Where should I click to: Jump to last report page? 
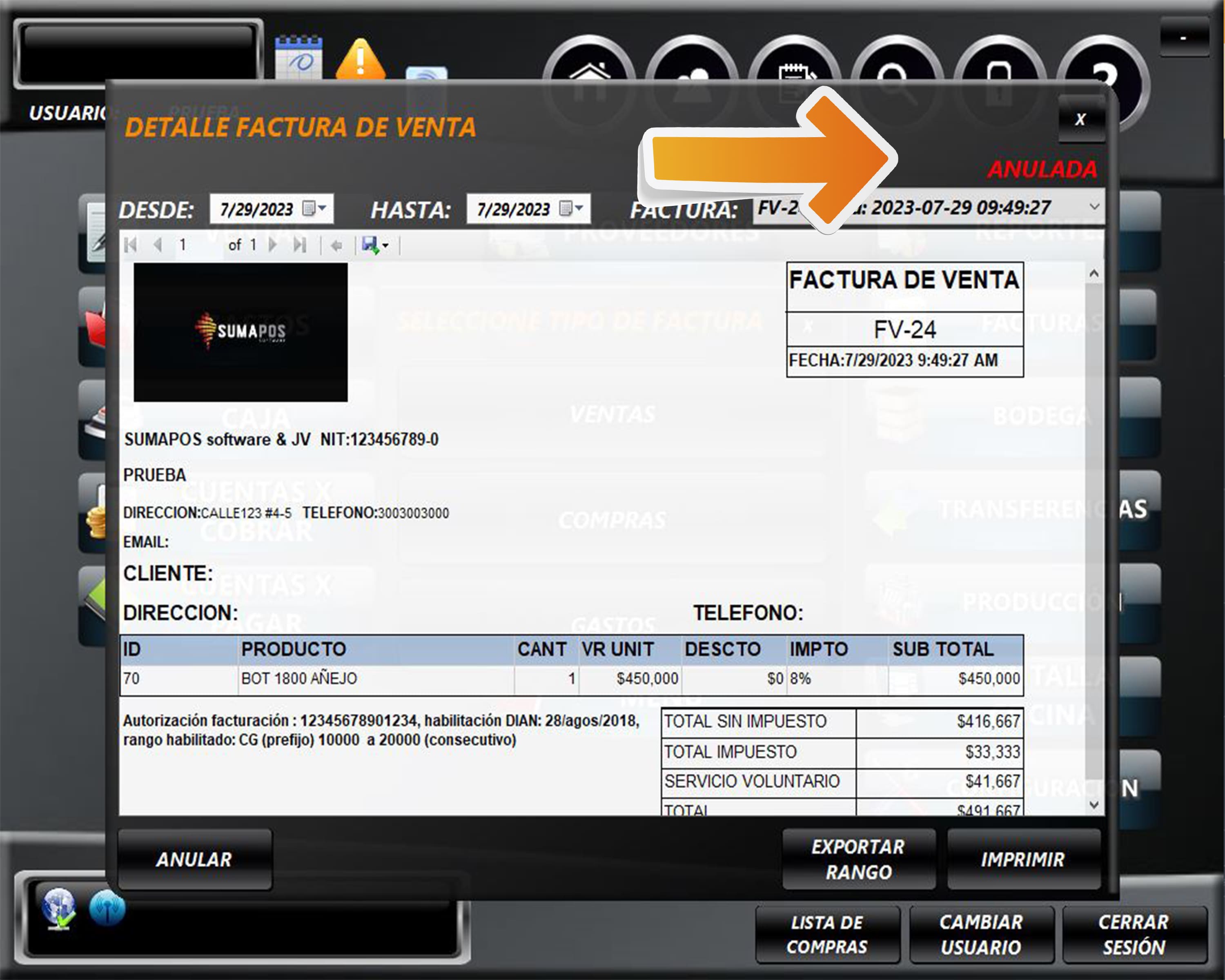[x=299, y=245]
